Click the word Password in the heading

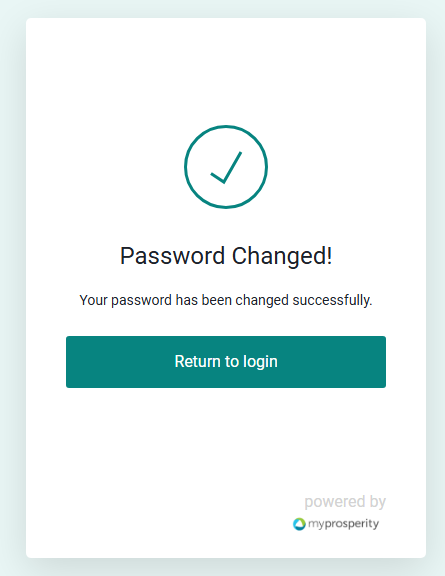pyautogui.click(x=172, y=256)
